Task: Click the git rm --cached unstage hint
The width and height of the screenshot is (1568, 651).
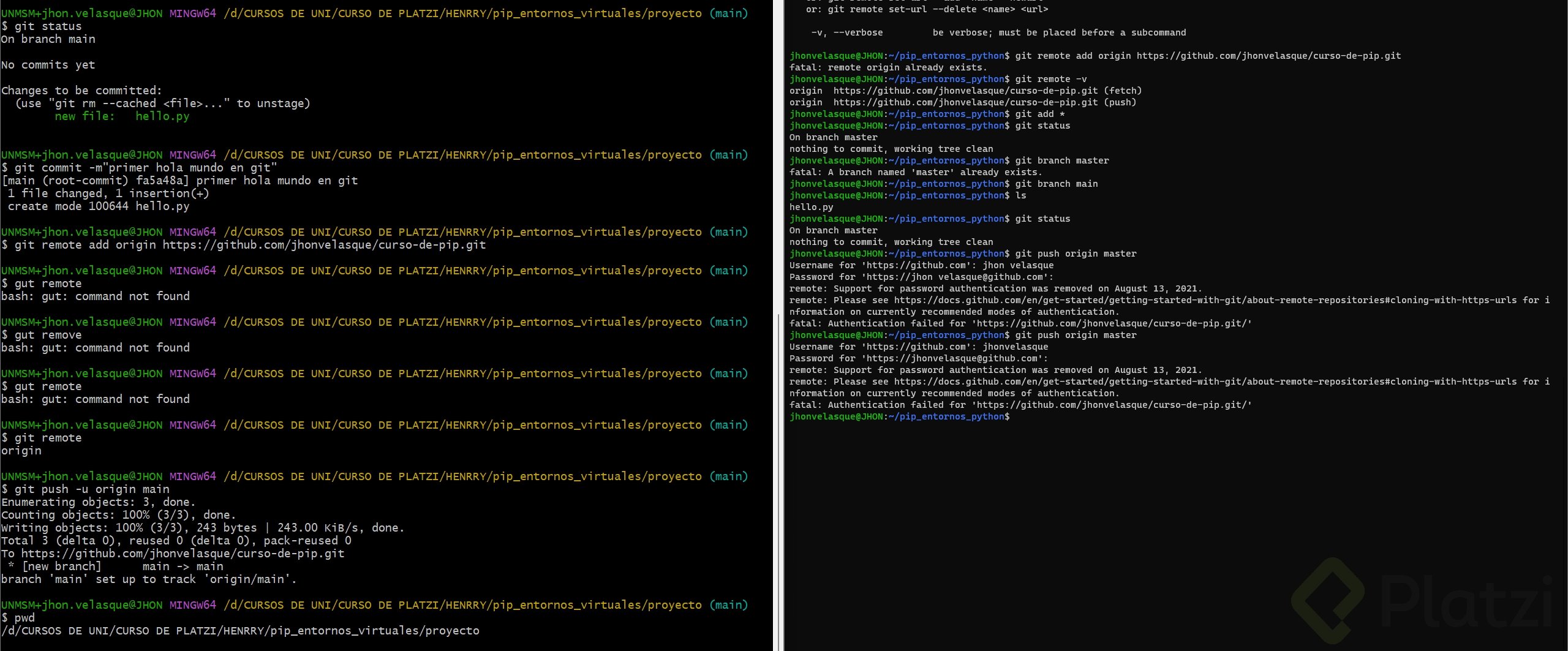Action: click(x=163, y=103)
